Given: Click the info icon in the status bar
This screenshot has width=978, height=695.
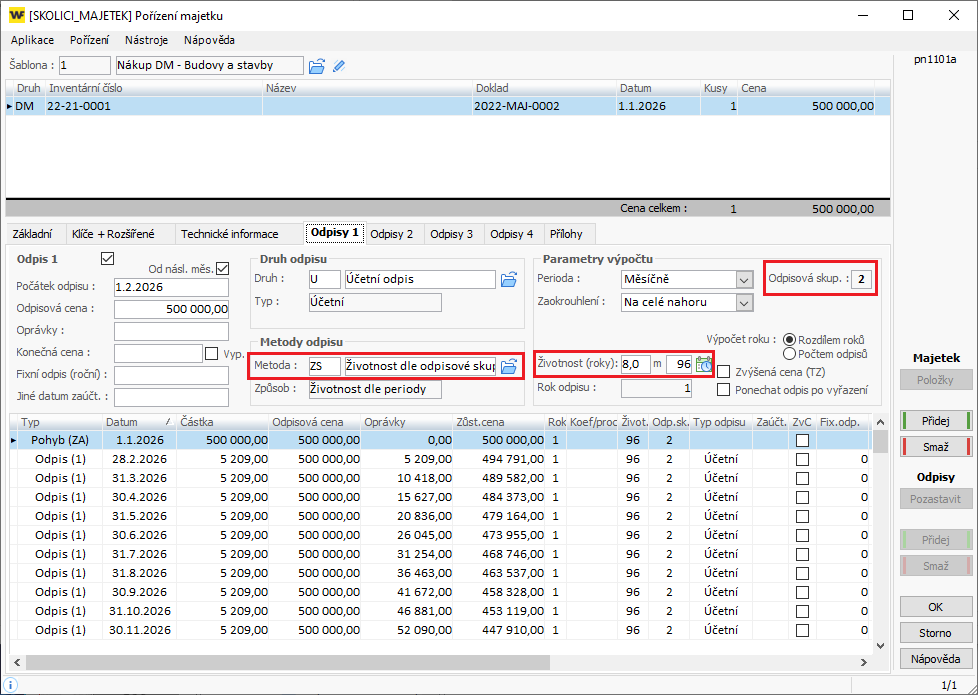Looking at the screenshot, I should click(x=11, y=684).
